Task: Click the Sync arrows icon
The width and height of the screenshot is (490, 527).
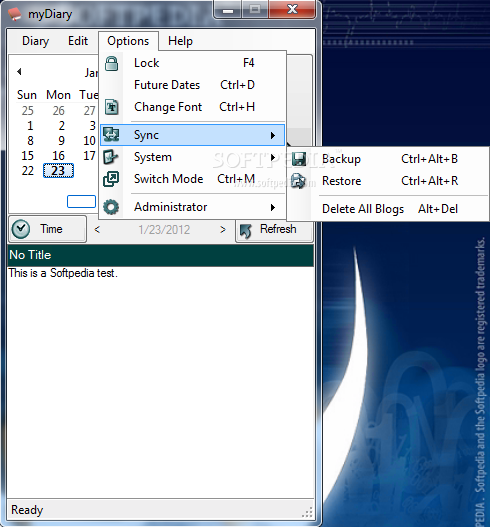Action: (111, 134)
